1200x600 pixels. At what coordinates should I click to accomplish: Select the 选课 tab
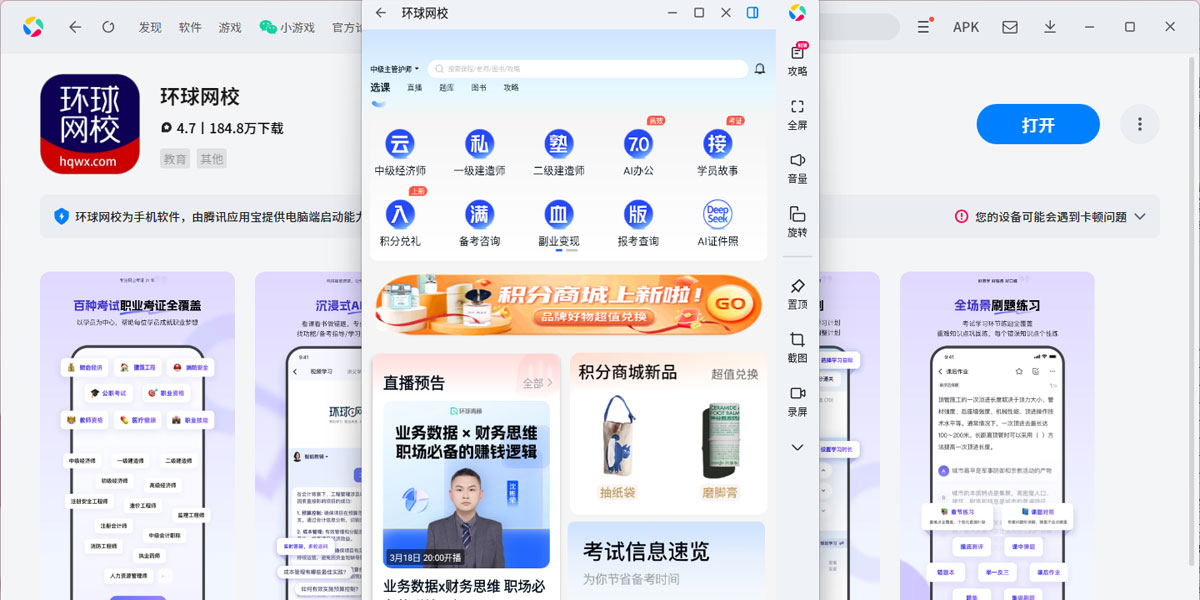[380, 88]
